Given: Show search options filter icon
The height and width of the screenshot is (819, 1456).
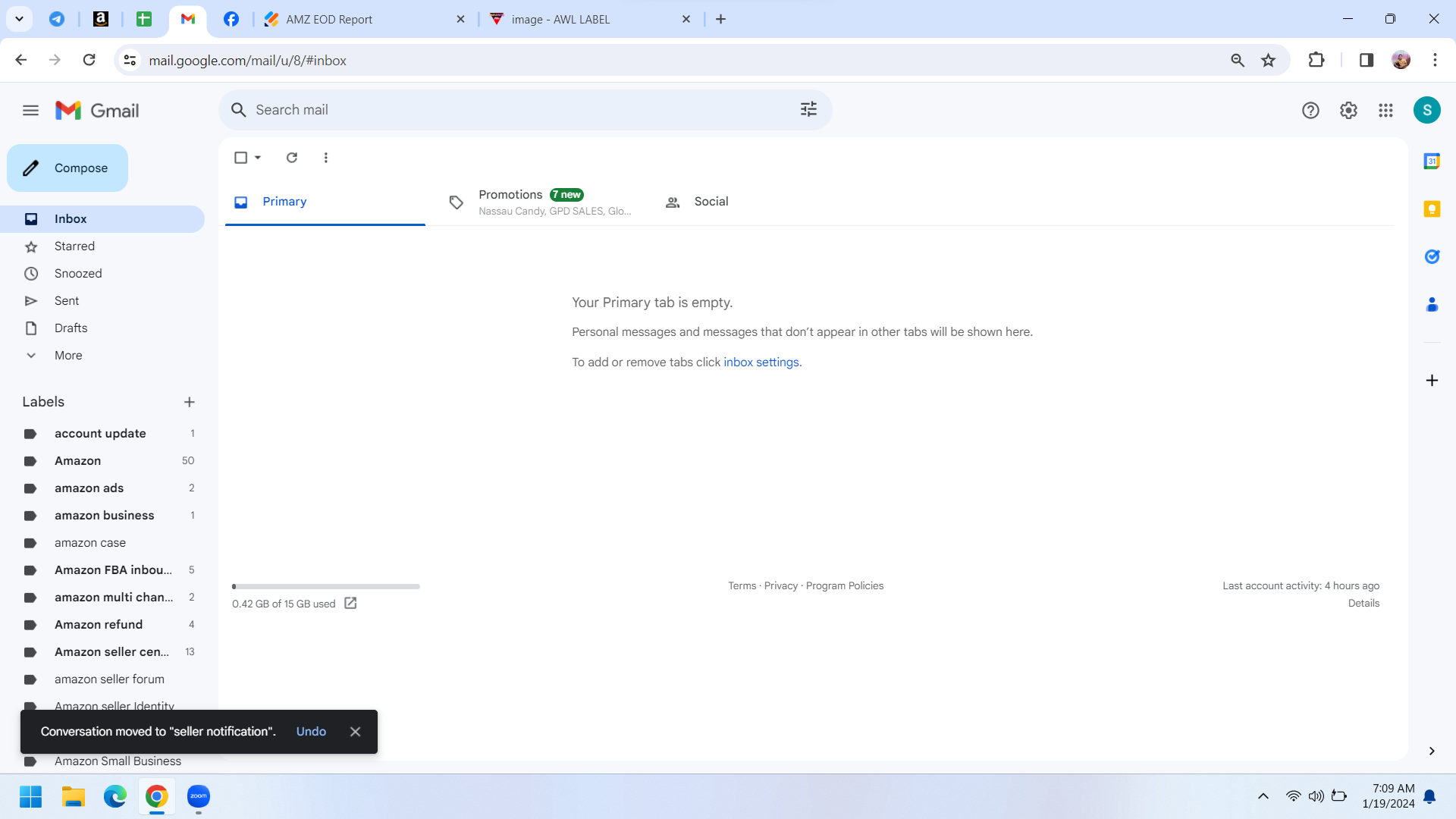Looking at the screenshot, I should [808, 109].
